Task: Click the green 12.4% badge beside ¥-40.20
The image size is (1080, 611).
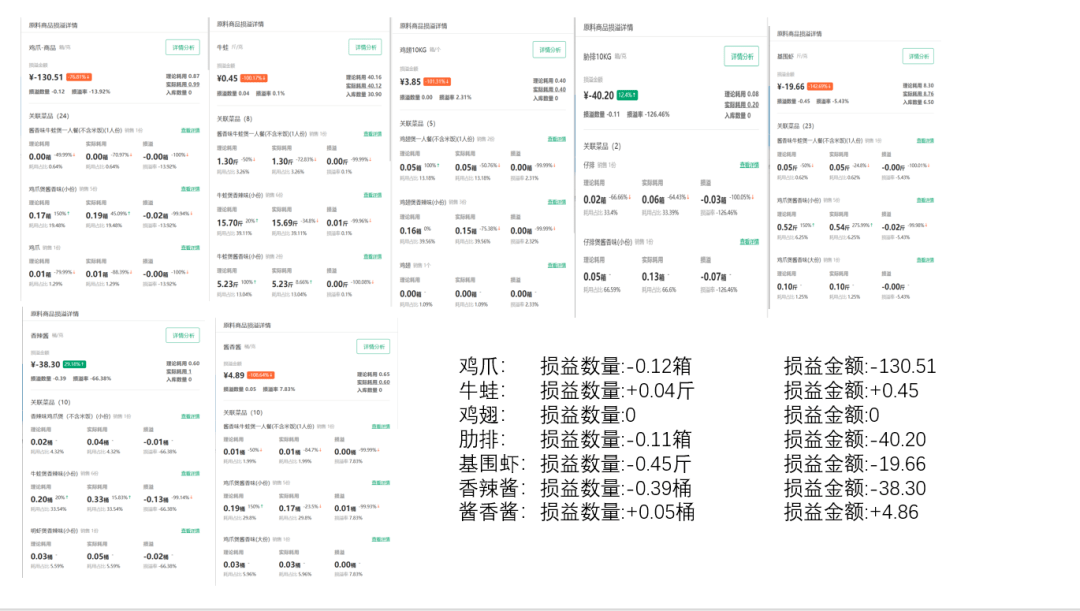Action: (x=626, y=95)
